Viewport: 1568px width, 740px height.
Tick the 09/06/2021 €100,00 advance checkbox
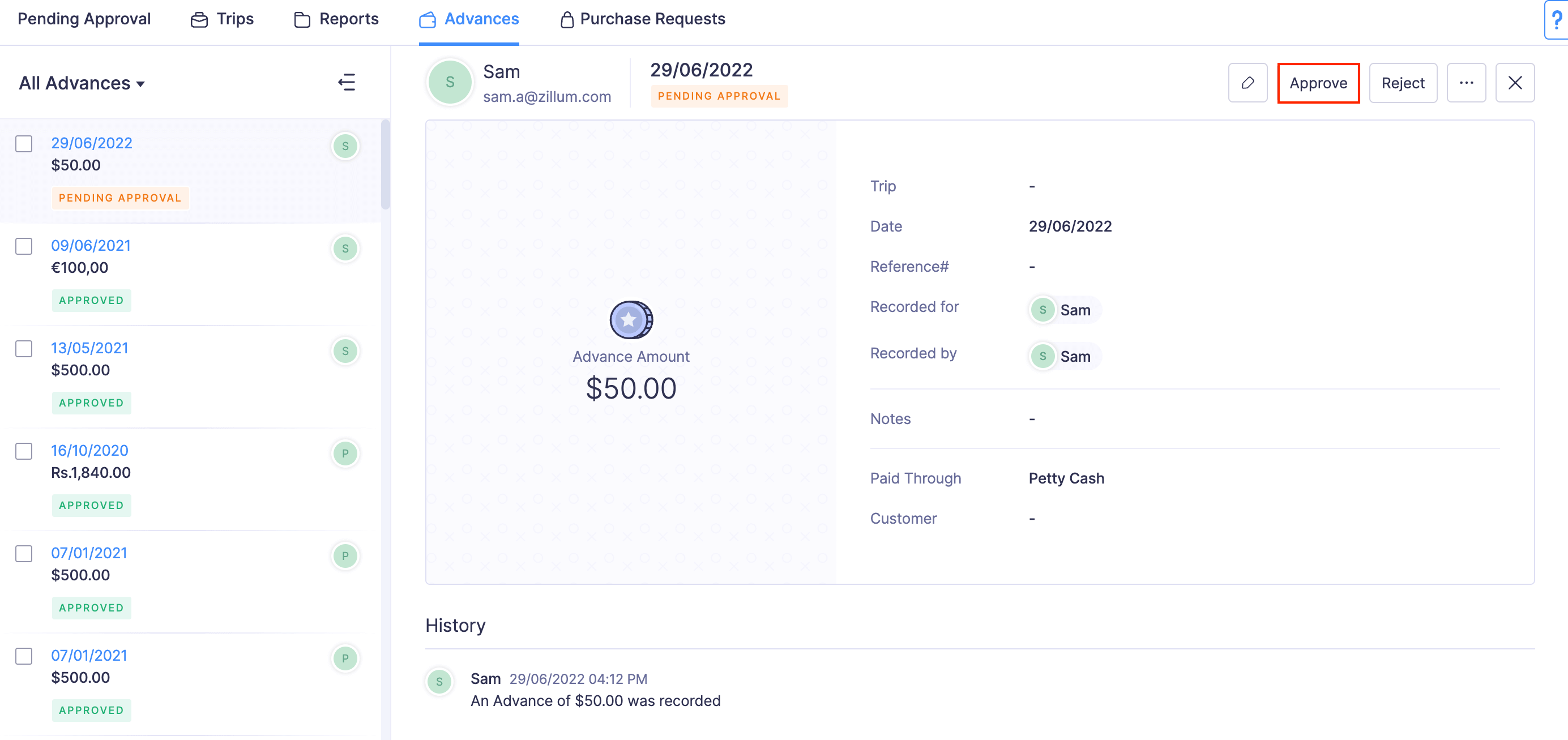(24, 246)
